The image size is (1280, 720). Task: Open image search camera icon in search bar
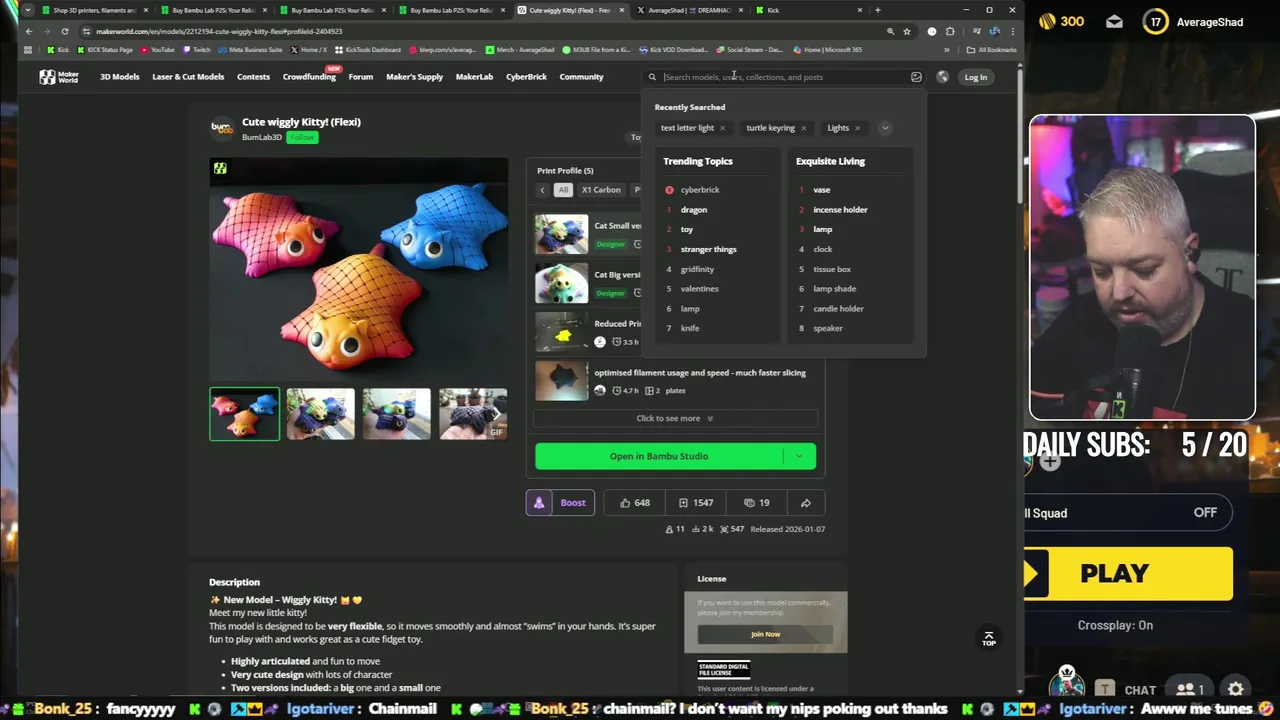916,77
